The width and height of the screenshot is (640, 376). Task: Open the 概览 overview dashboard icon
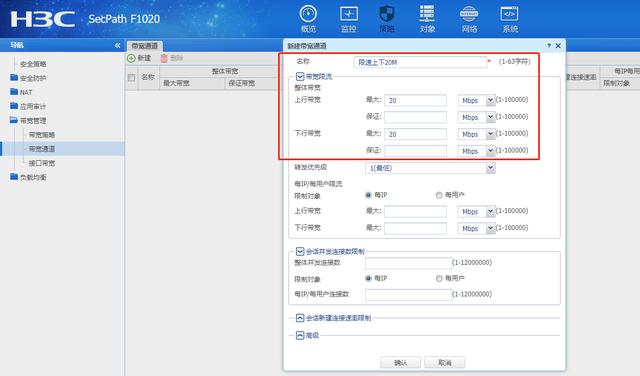308,19
